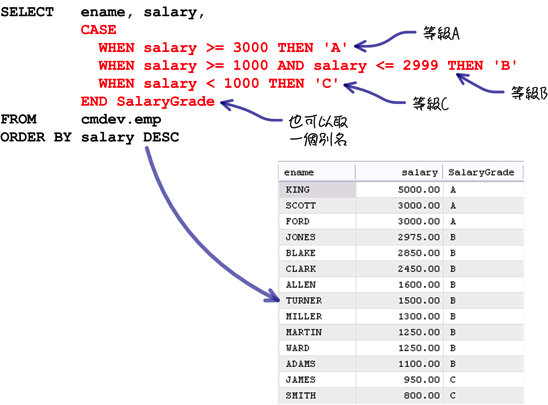
Task: Click the SalaryGrade column header
Action: coord(483,172)
